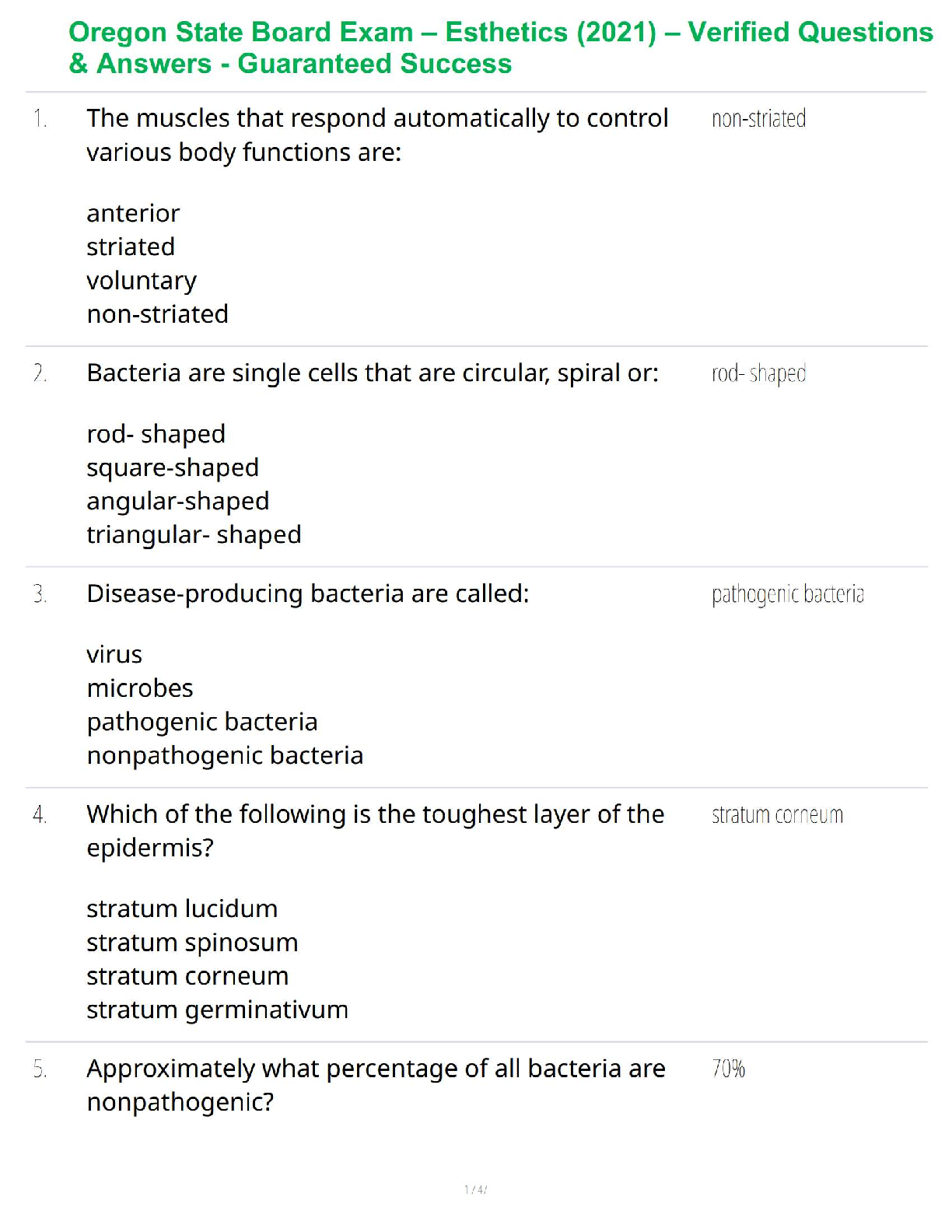Click the 'rod- shaped' answer in the right column
The height and width of the screenshot is (1232, 952).
pyautogui.click(x=758, y=374)
